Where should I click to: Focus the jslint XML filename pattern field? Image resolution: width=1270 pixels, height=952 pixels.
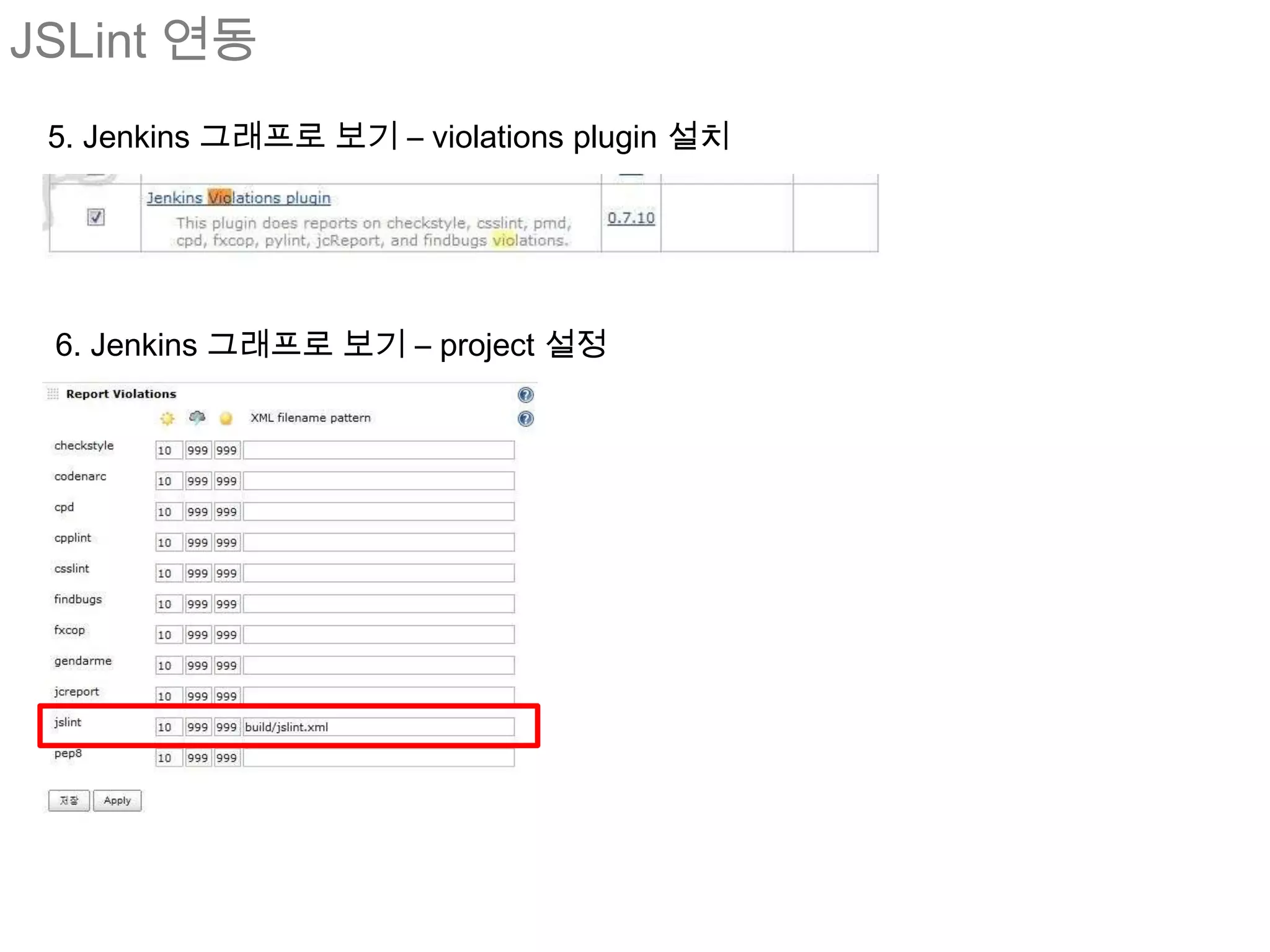click(378, 727)
